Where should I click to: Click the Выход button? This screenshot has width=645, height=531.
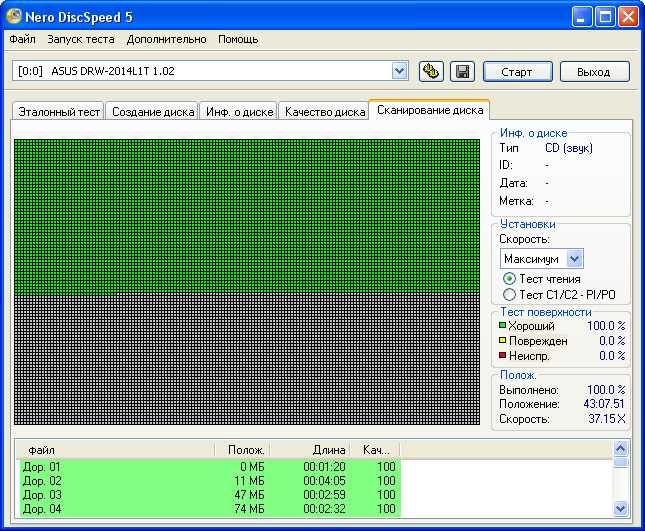point(594,72)
